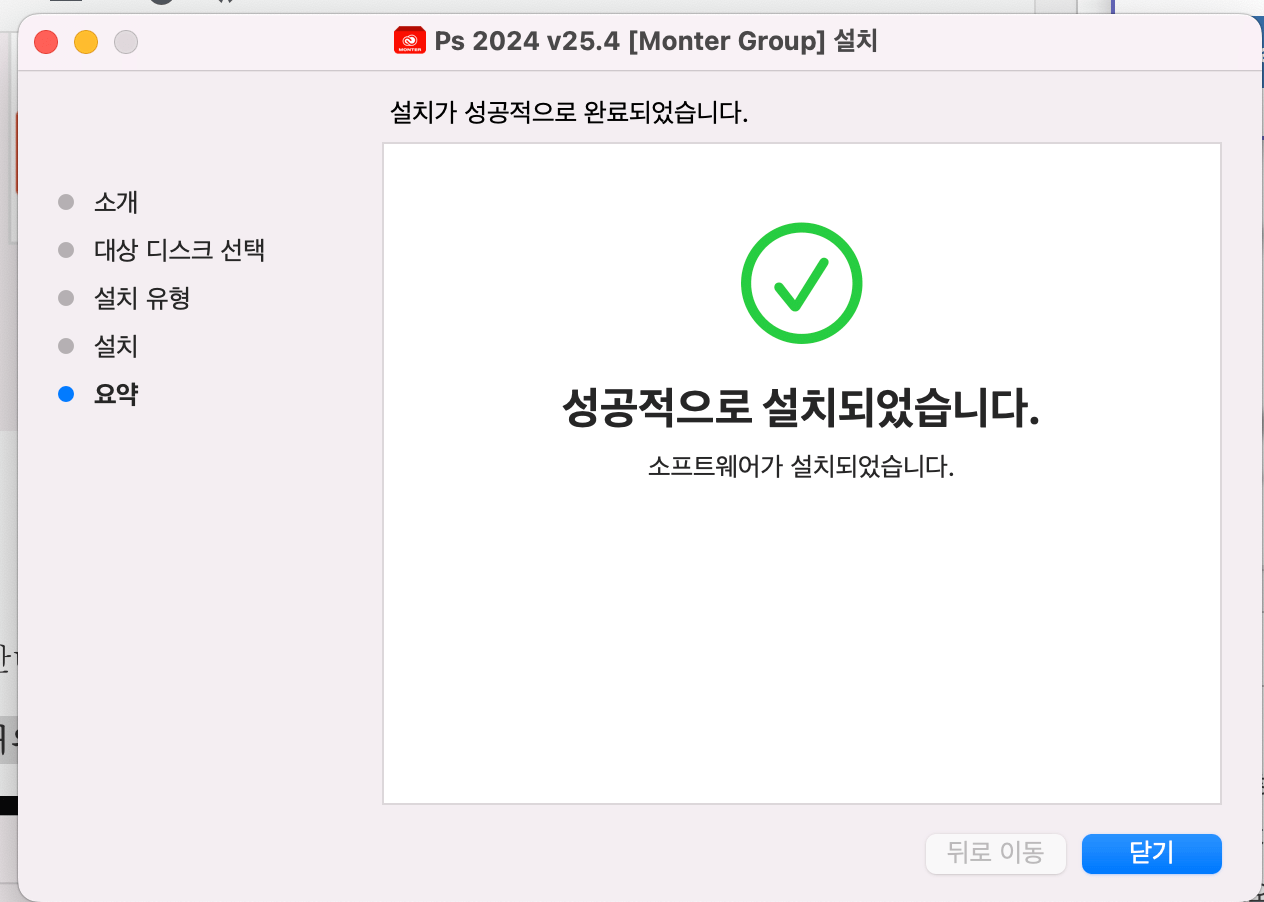Click the Ps installer icon in the title bar
Image resolution: width=1264 pixels, height=902 pixels.
(410, 41)
